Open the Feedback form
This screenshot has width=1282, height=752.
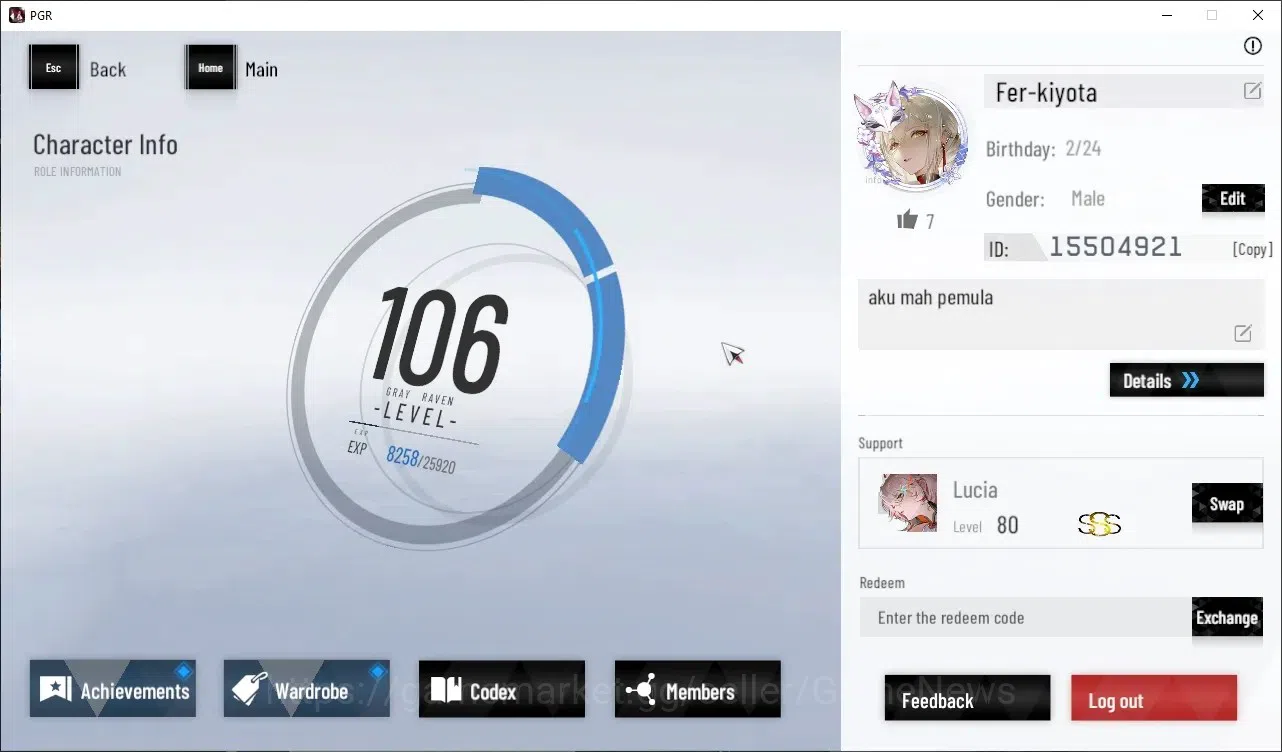(967, 699)
